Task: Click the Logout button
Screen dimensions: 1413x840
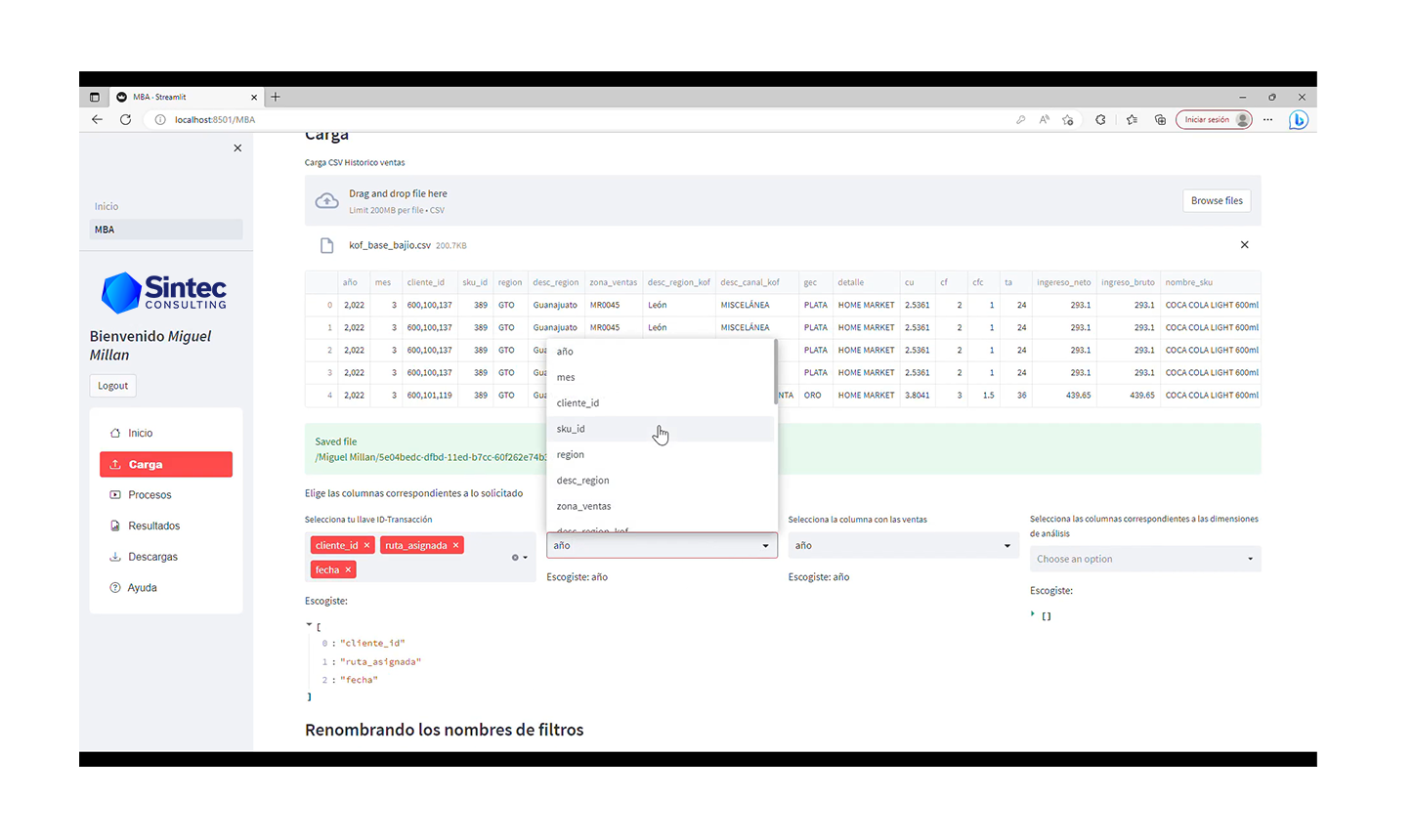Action: 113,386
